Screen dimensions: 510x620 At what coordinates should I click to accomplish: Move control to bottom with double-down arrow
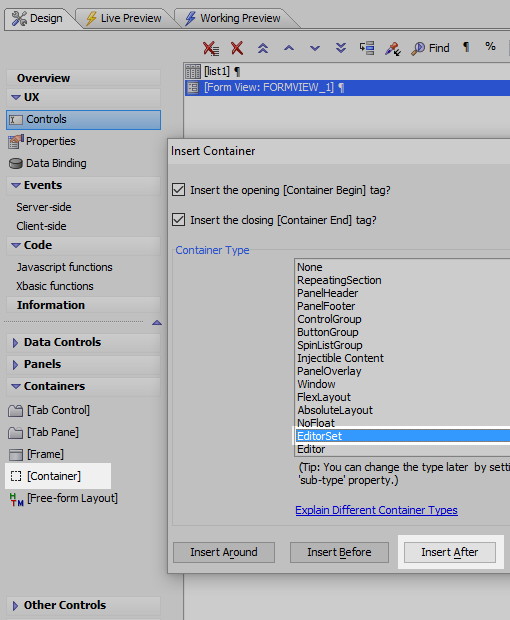[x=341, y=48]
